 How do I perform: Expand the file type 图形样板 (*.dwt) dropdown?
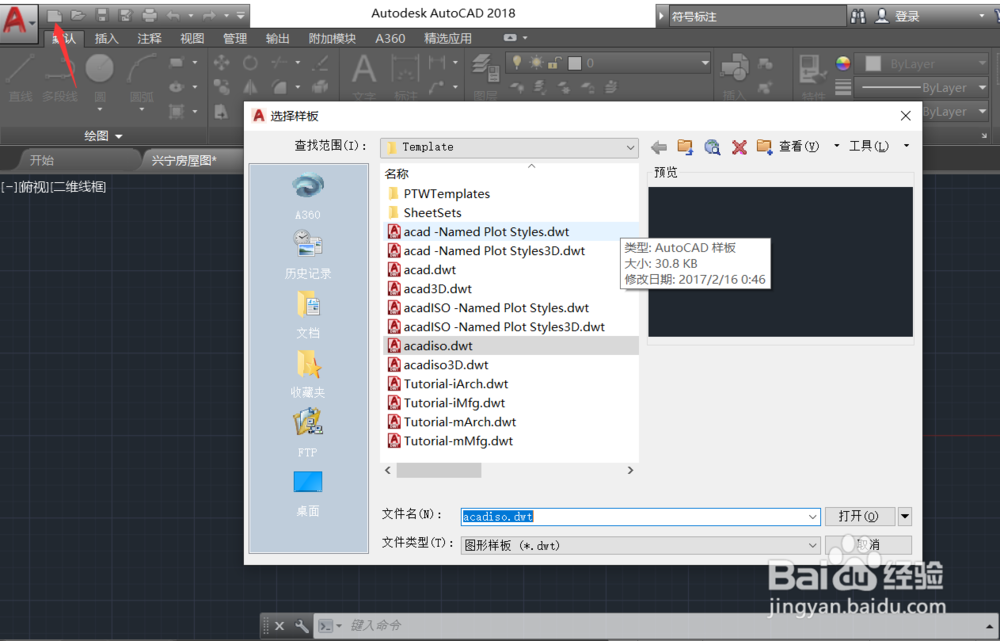[812, 545]
